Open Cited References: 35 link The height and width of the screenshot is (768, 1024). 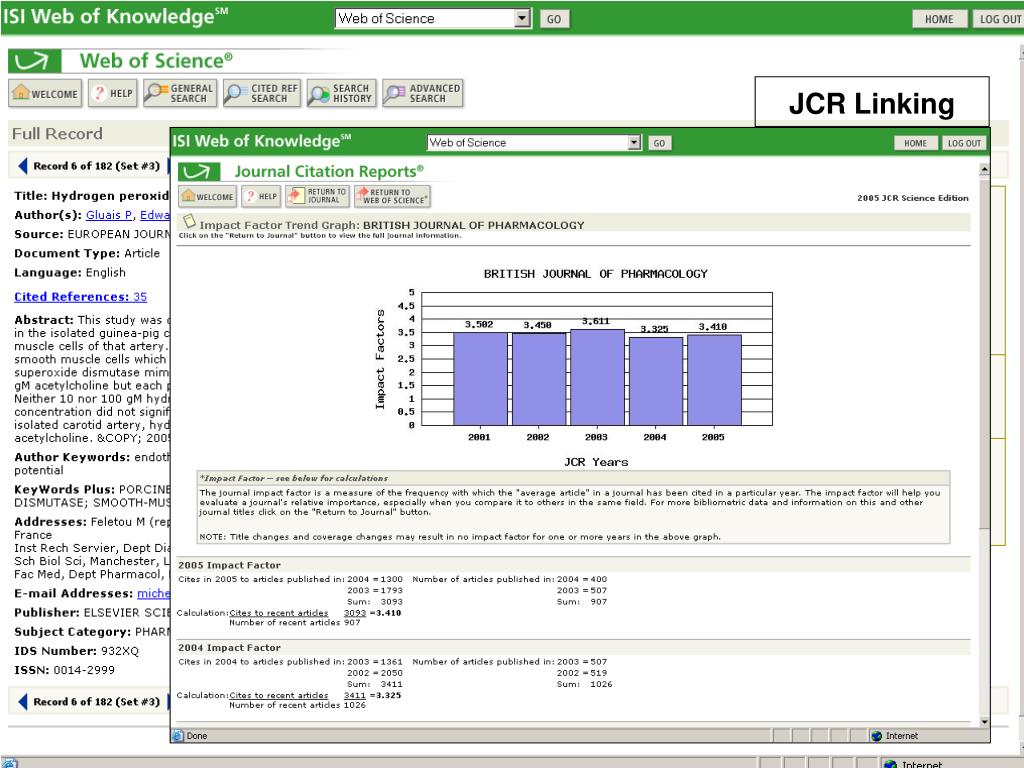[80, 296]
